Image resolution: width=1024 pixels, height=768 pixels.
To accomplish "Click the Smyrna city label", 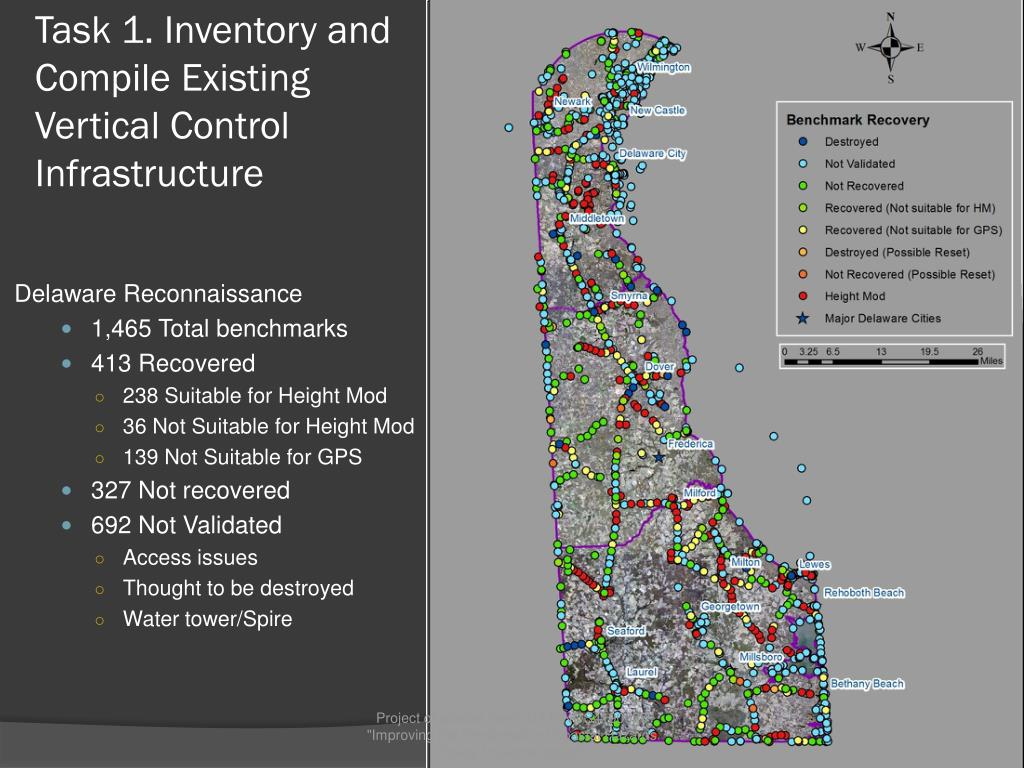I will coord(629,296).
